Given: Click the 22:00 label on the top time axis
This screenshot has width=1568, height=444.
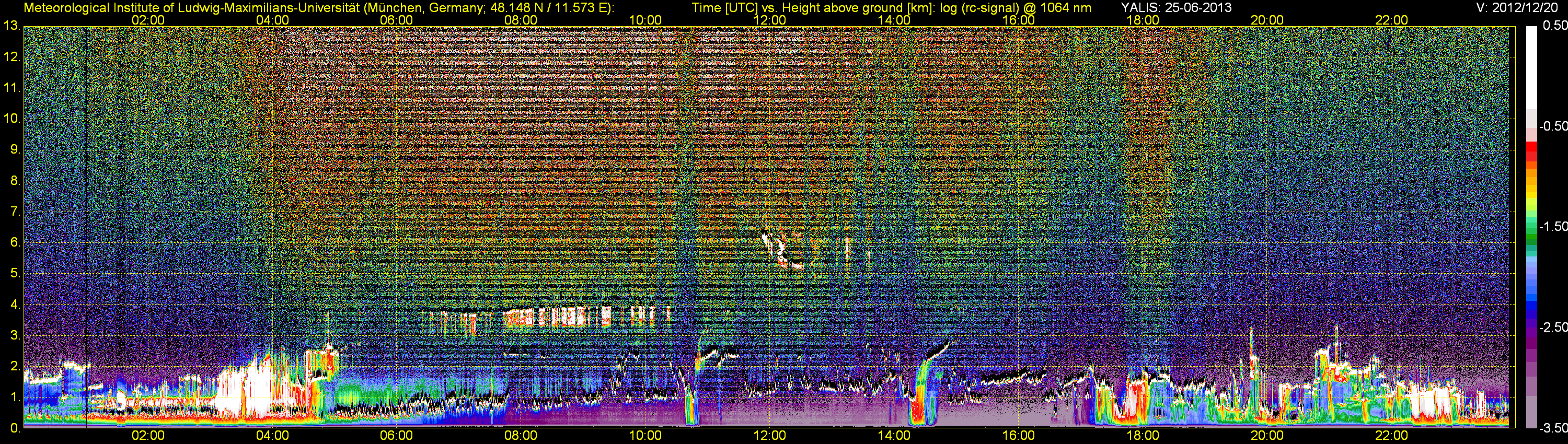Looking at the screenshot, I should coord(1391,20).
